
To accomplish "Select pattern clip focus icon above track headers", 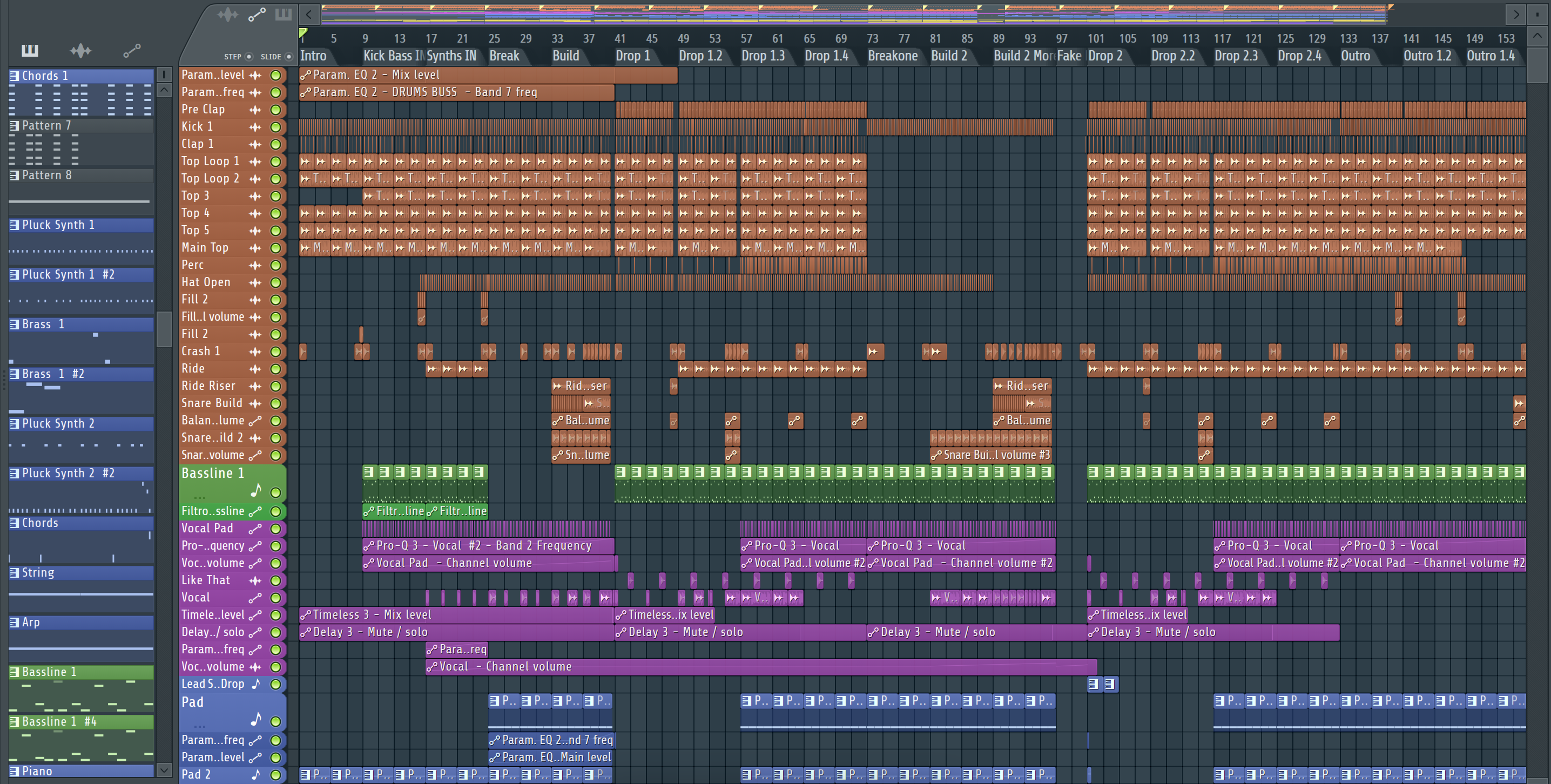I will tap(284, 14).
